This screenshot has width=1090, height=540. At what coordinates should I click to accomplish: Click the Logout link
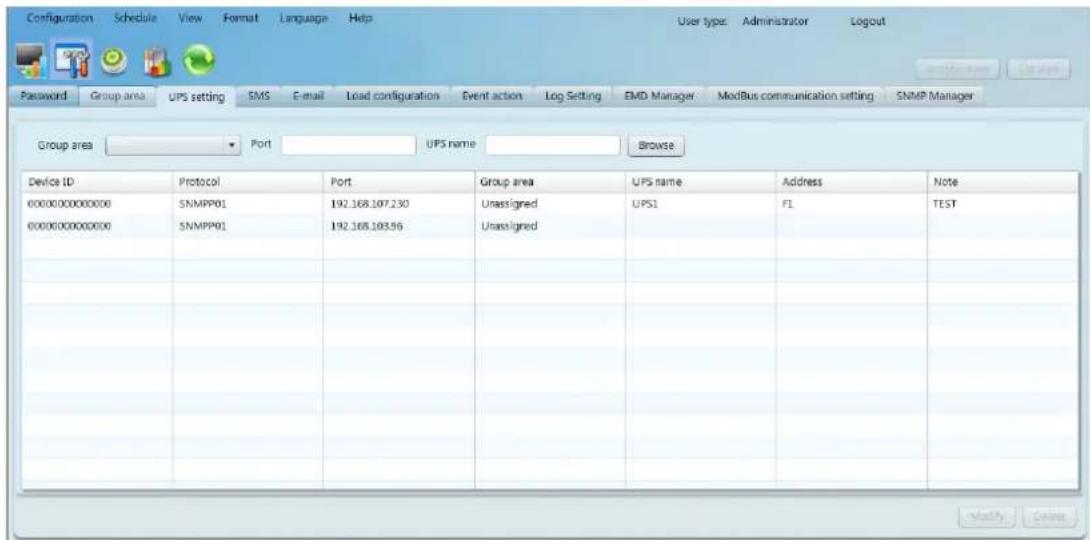pyautogui.click(x=867, y=22)
